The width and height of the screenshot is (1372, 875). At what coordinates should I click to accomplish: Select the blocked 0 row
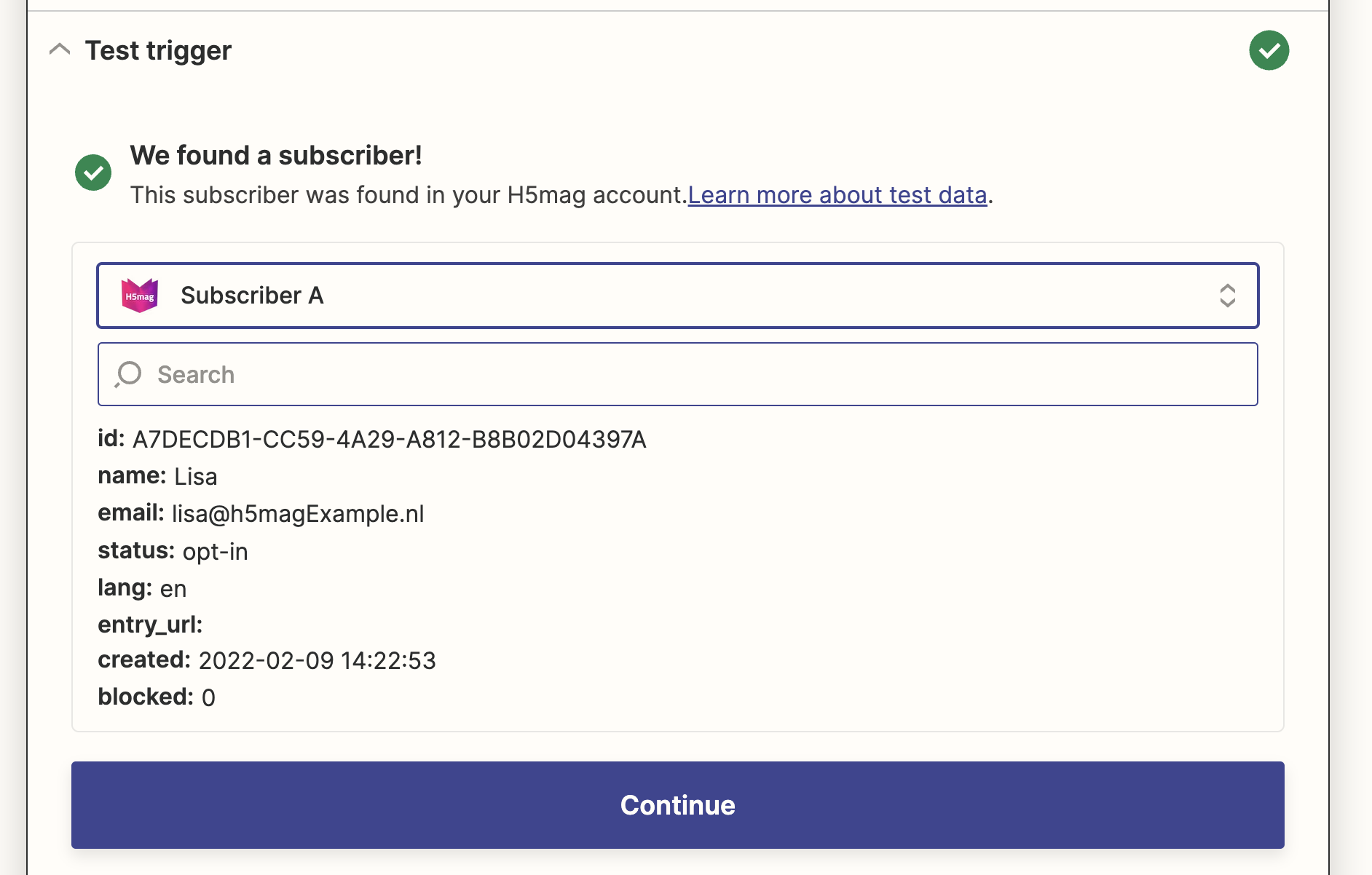point(157,697)
